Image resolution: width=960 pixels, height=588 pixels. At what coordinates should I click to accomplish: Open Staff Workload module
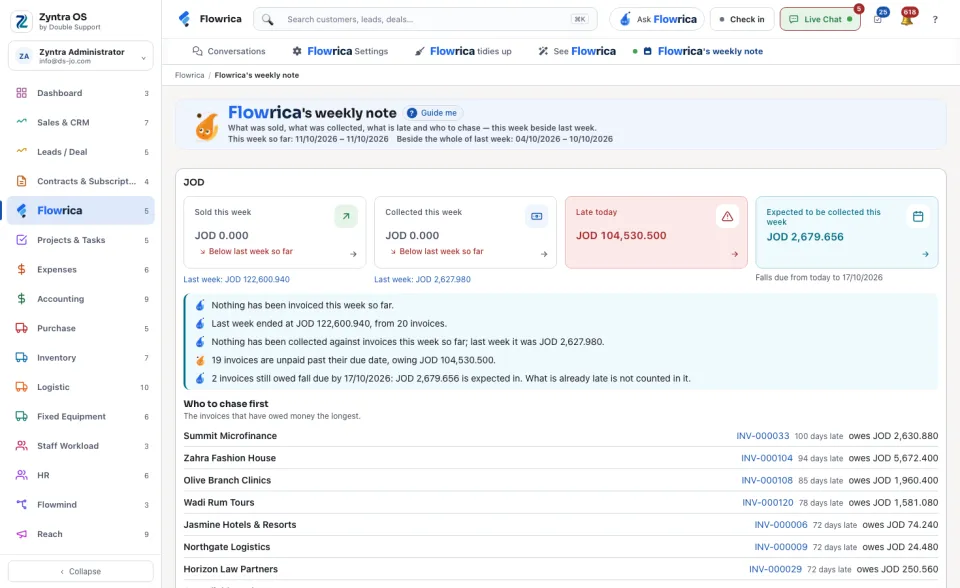pyautogui.click(x=81, y=446)
